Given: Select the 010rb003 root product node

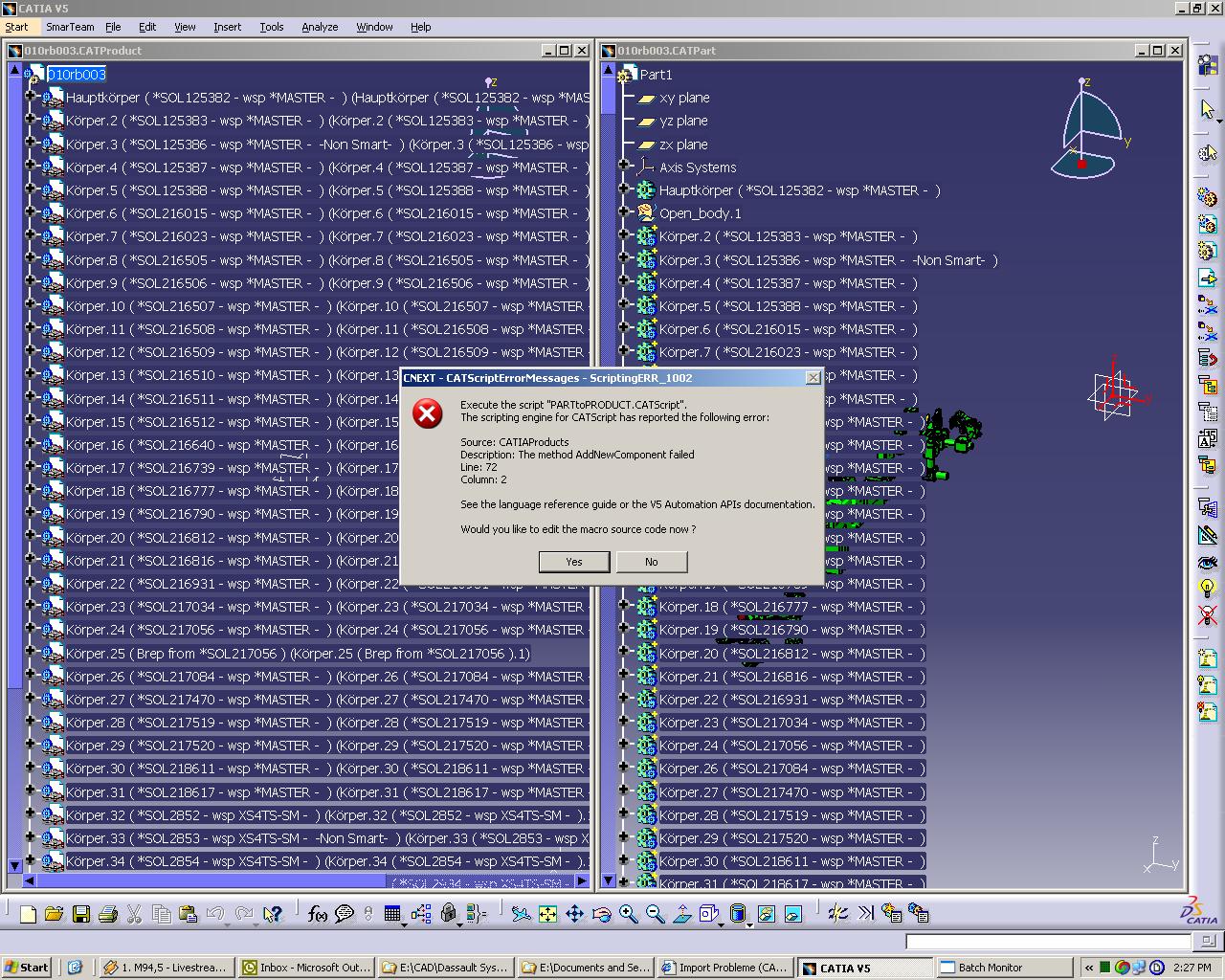Looking at the screenshot, I should [x=77, y=75].
